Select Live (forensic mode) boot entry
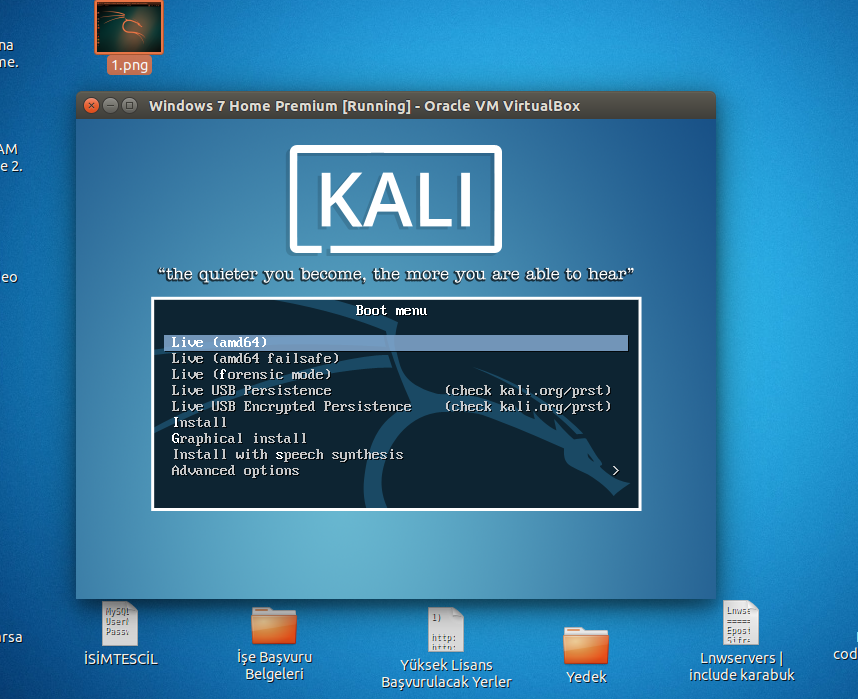Image resolution: width=858 pixels, height=699 pixels. (396, 374)
